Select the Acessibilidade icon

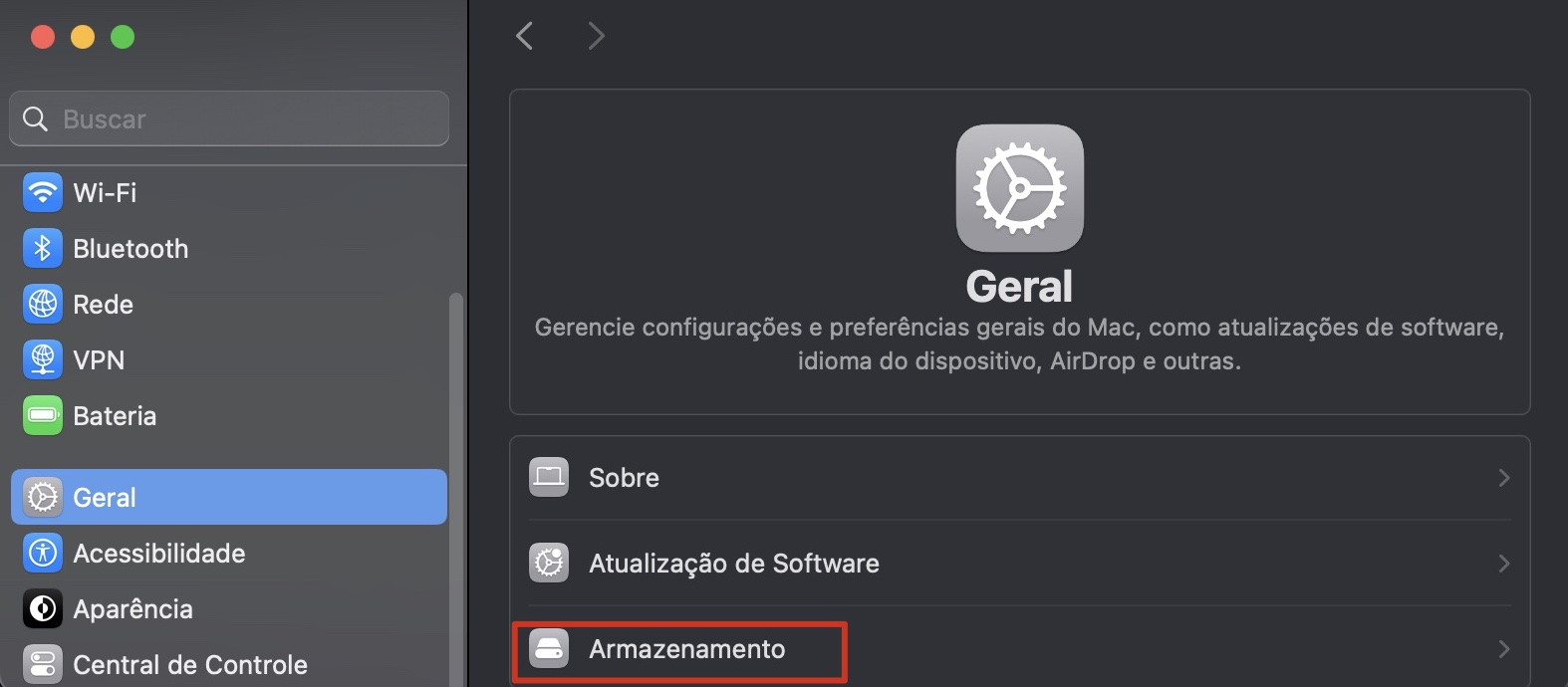[41, 553]
